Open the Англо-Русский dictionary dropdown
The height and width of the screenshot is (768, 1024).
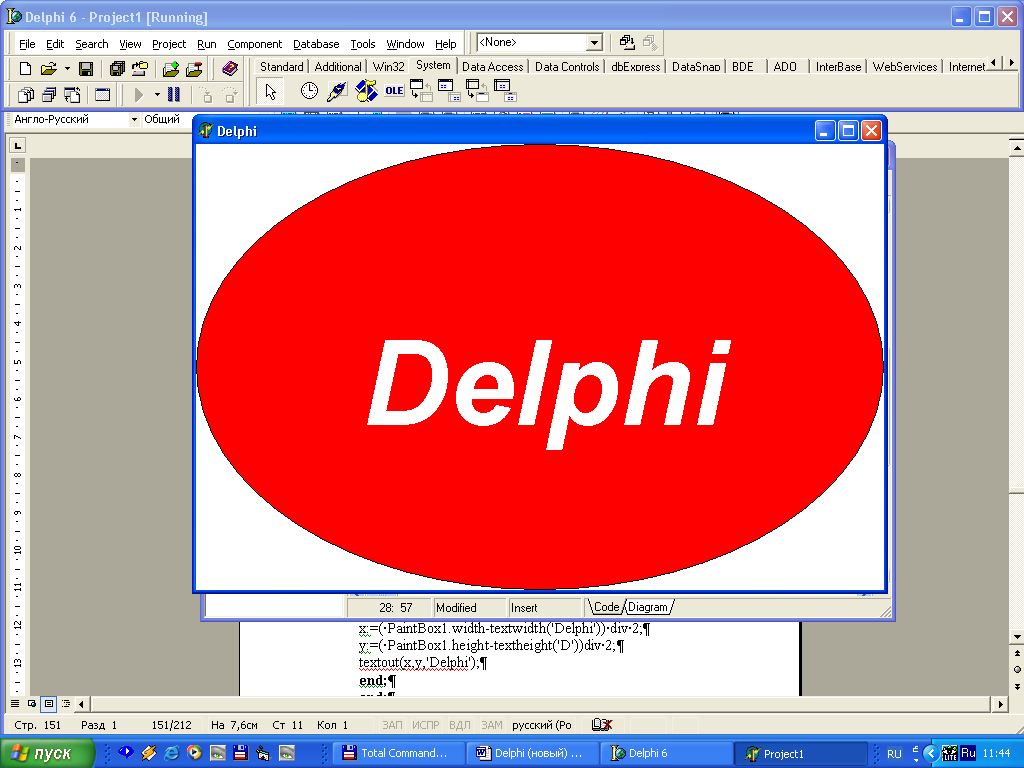pyautogui.click(x=134, y=120)
